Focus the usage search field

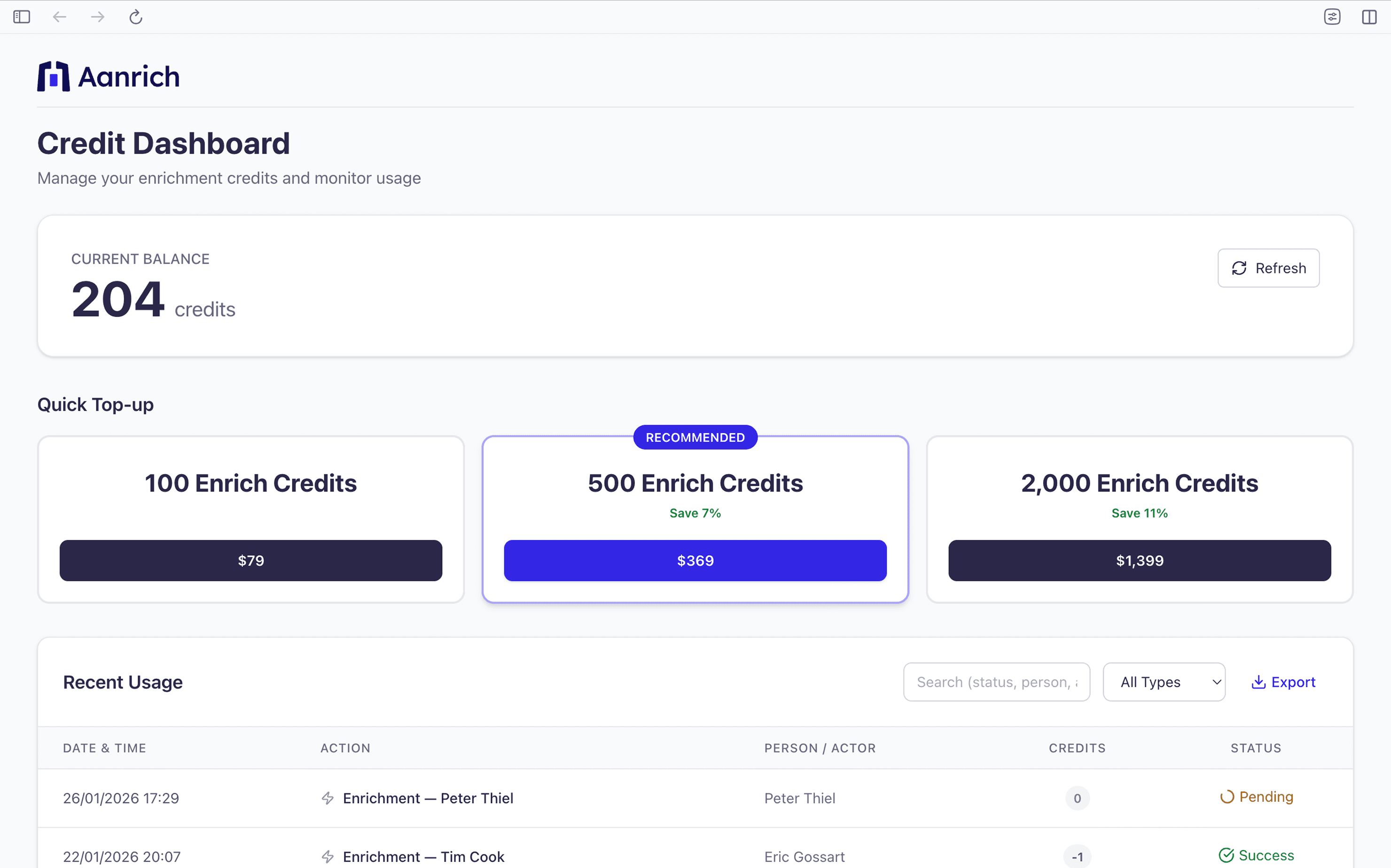click(x=996, y=682)
